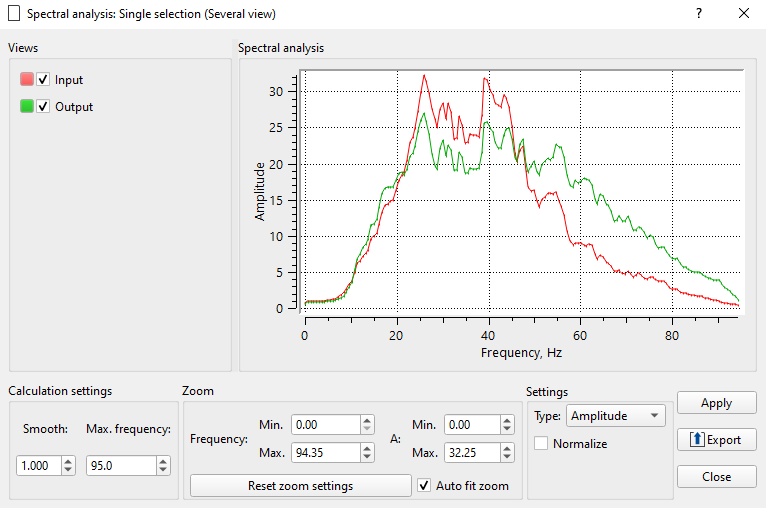Decrease Frequency Max. zoom with down arrow
The height and width of the screenshot is (508, 766).
(x=367, y=458)
